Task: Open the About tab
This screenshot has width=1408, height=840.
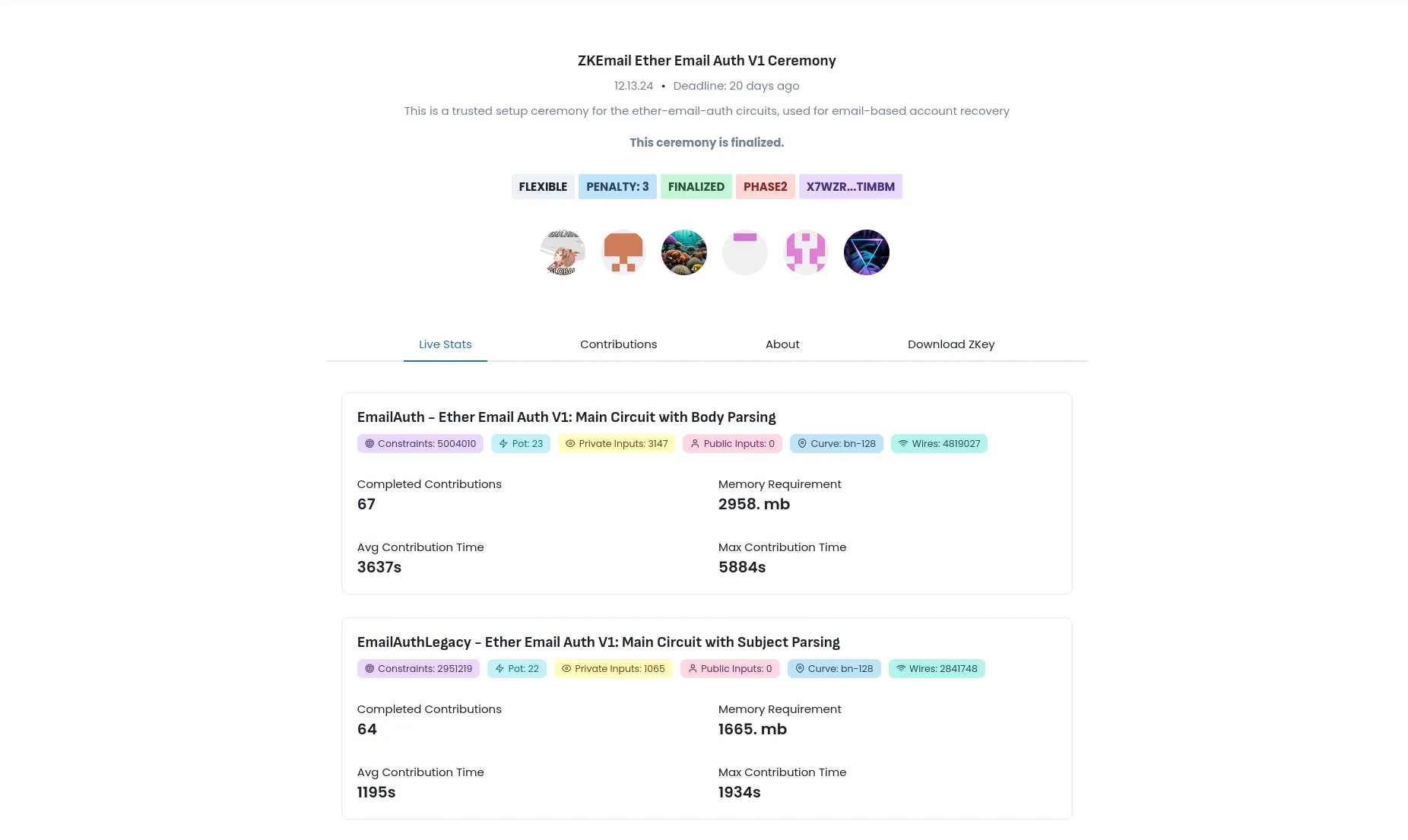Action: [x=782, y=344]
